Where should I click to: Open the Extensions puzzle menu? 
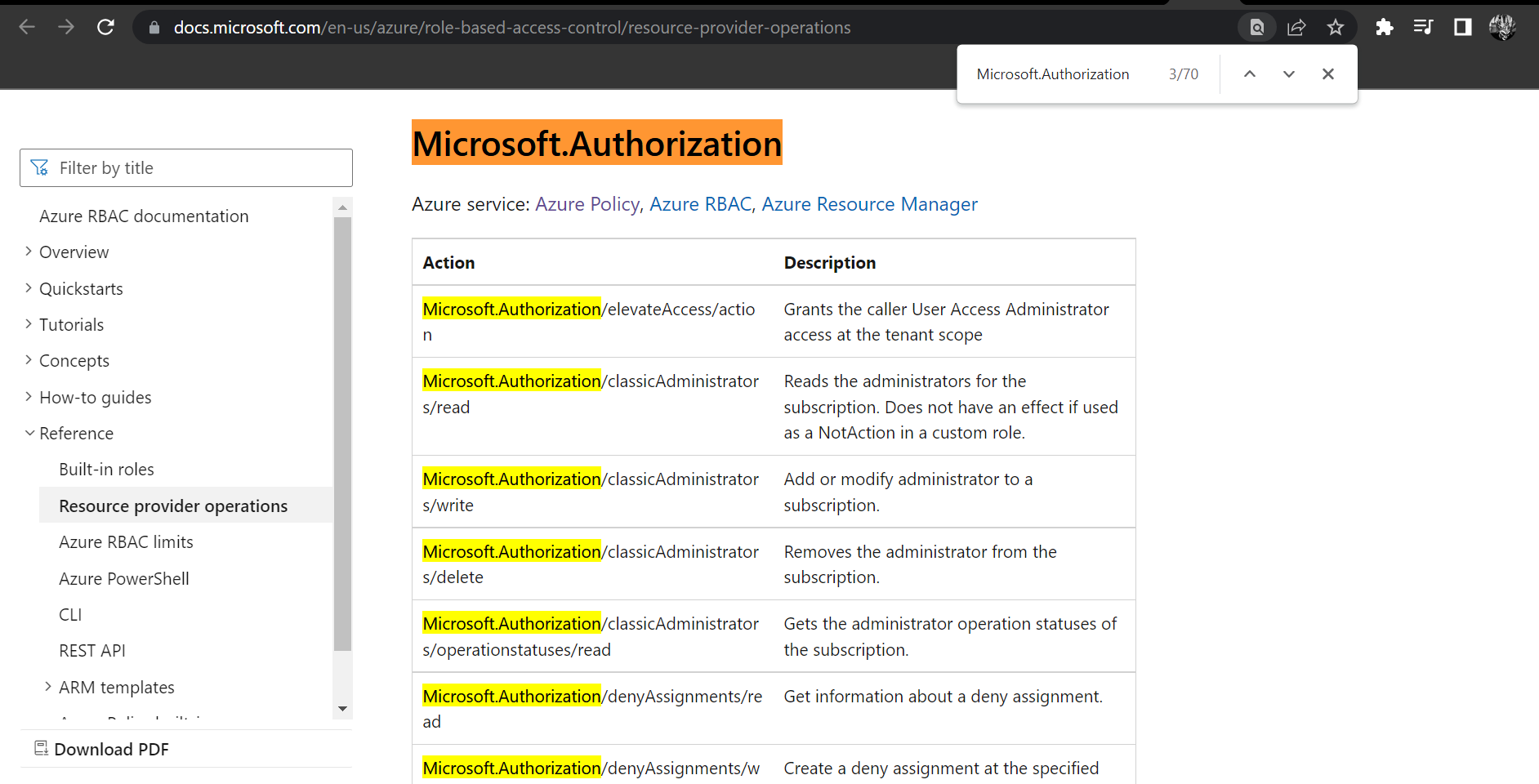(x=1384, y=27)
